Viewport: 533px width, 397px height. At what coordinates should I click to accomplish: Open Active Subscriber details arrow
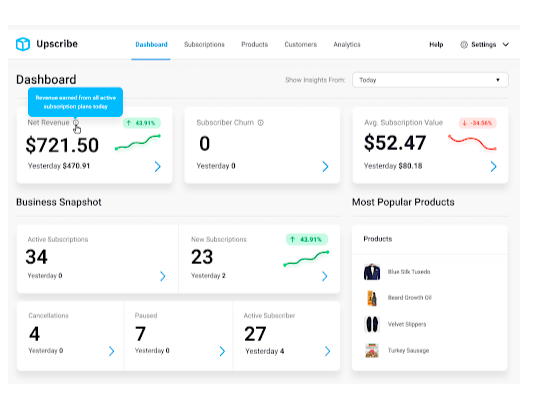pos(327,351)
